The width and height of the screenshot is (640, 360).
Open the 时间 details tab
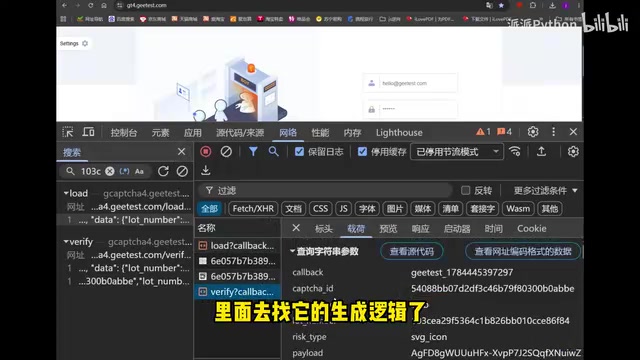point(493,229)
